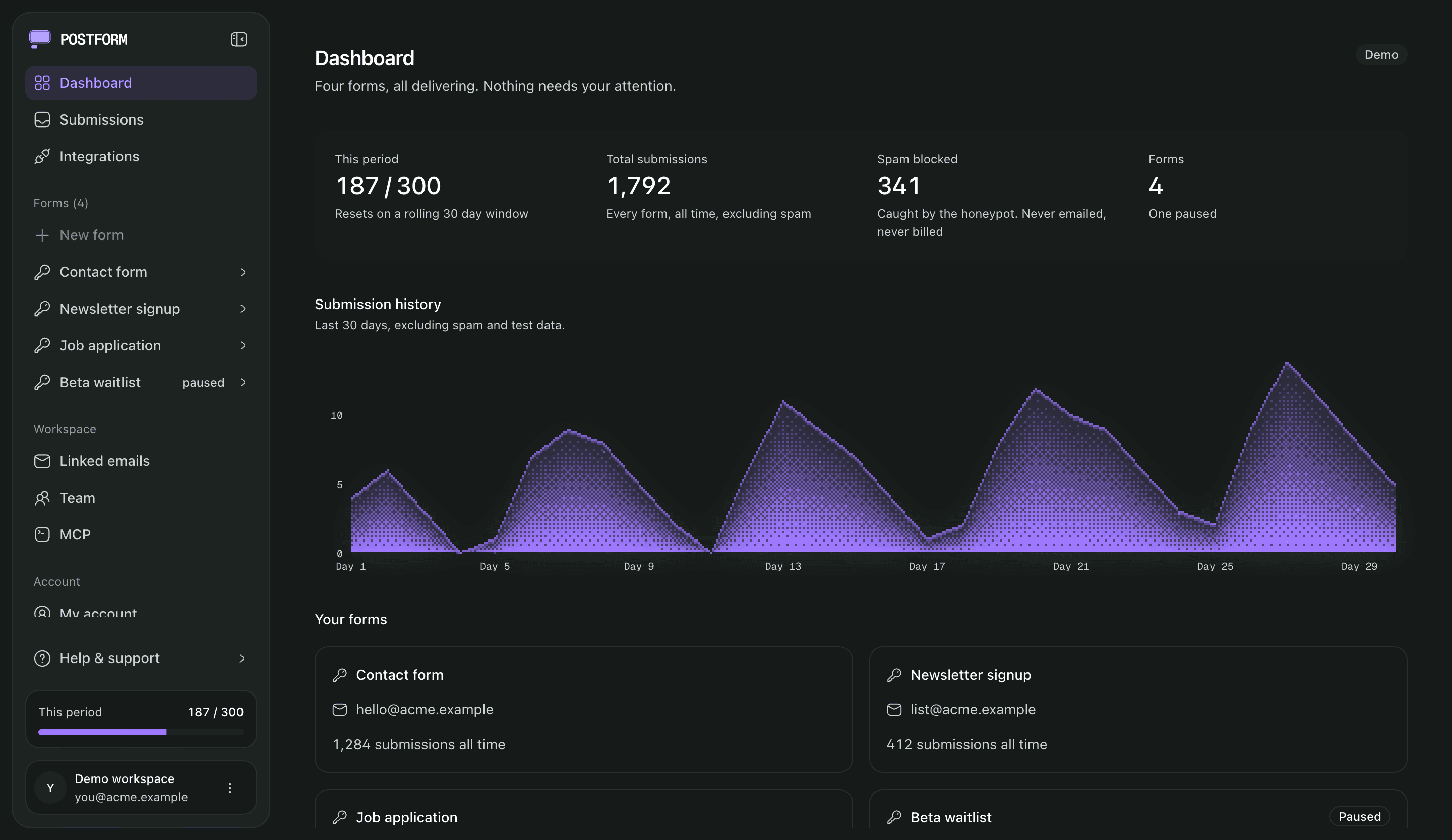Open Linked emails workspace page
The height and width of the screenshot is (840, 1452).
[x=141, y=461]
